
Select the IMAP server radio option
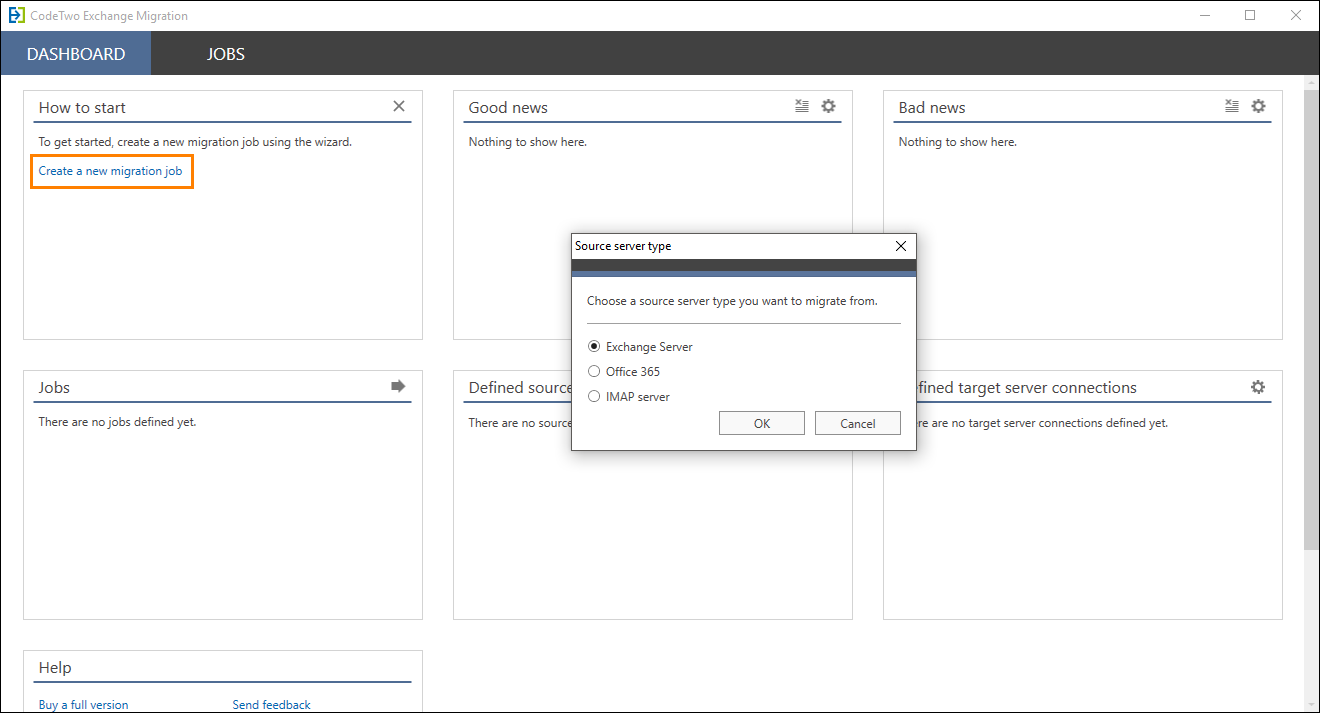[x=629, y=397]
